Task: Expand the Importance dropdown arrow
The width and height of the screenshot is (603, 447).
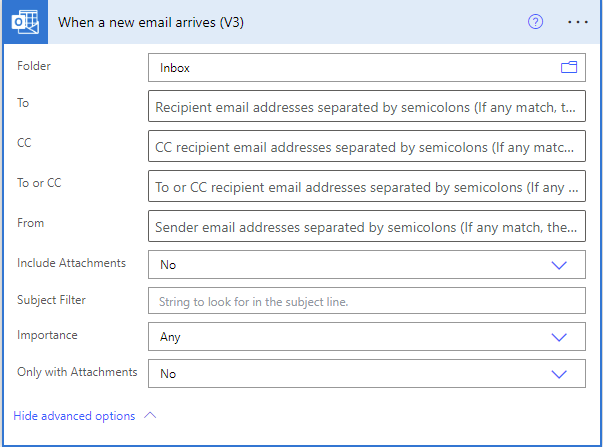Action: coord(559,337)
